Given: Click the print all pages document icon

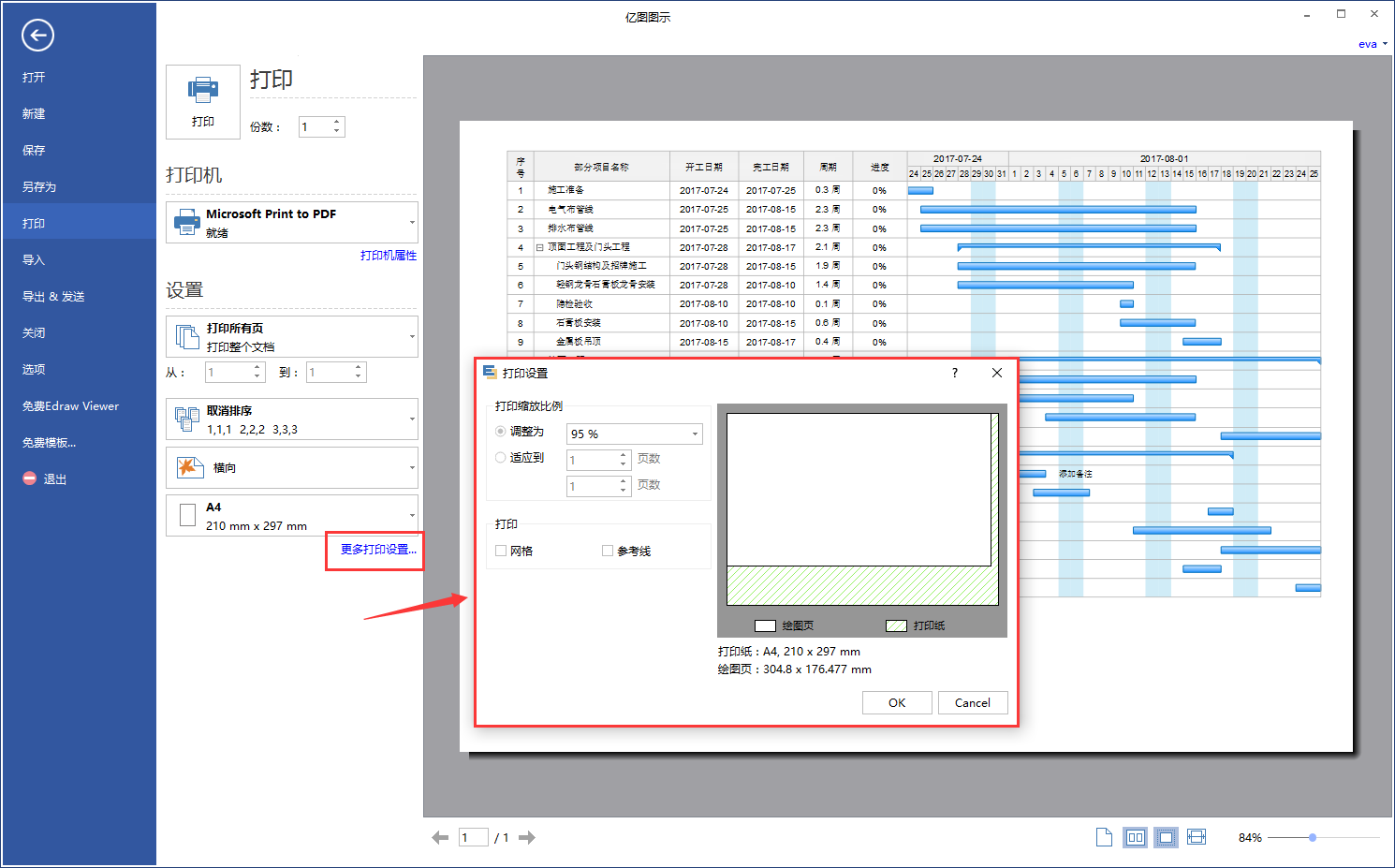Looking at the screenshot, I should [x=187, y=336].
